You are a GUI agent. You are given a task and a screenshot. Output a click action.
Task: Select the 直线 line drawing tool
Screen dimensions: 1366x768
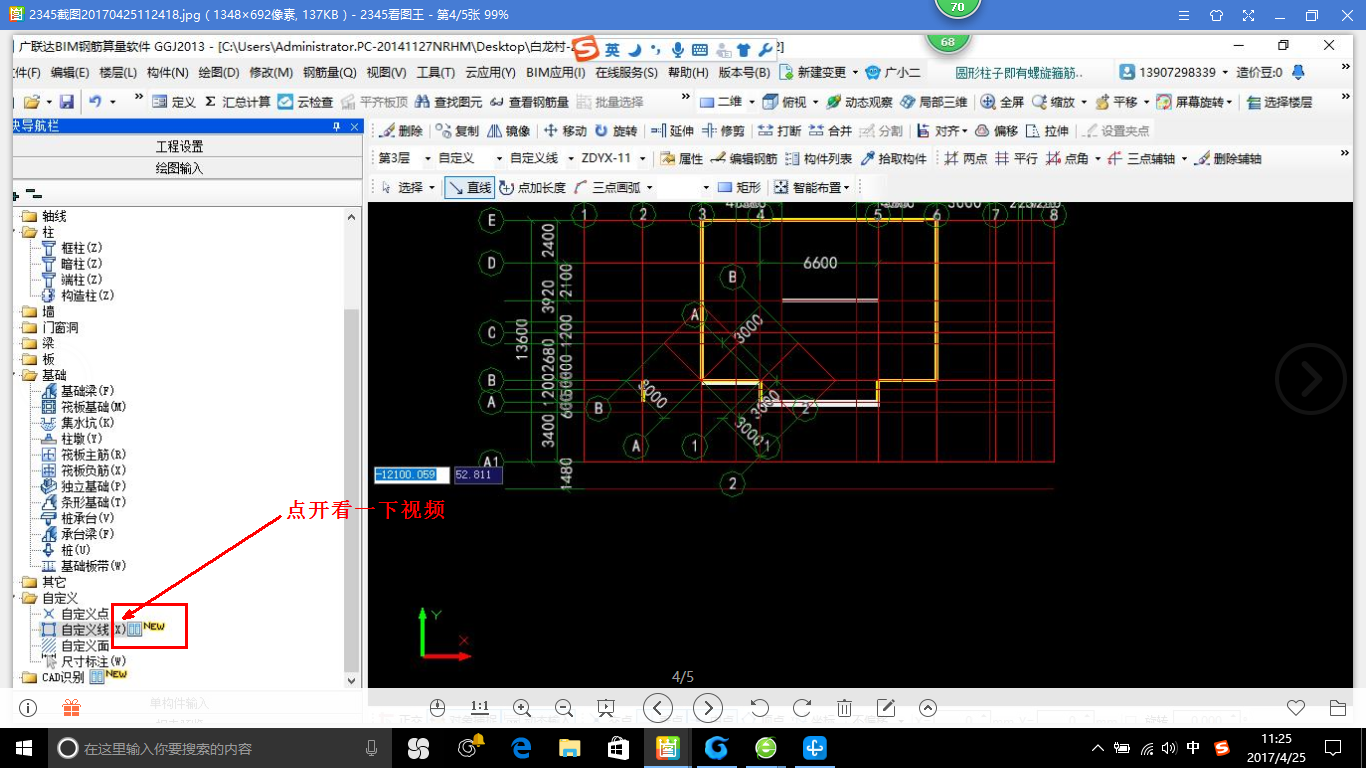pos(470,187)
